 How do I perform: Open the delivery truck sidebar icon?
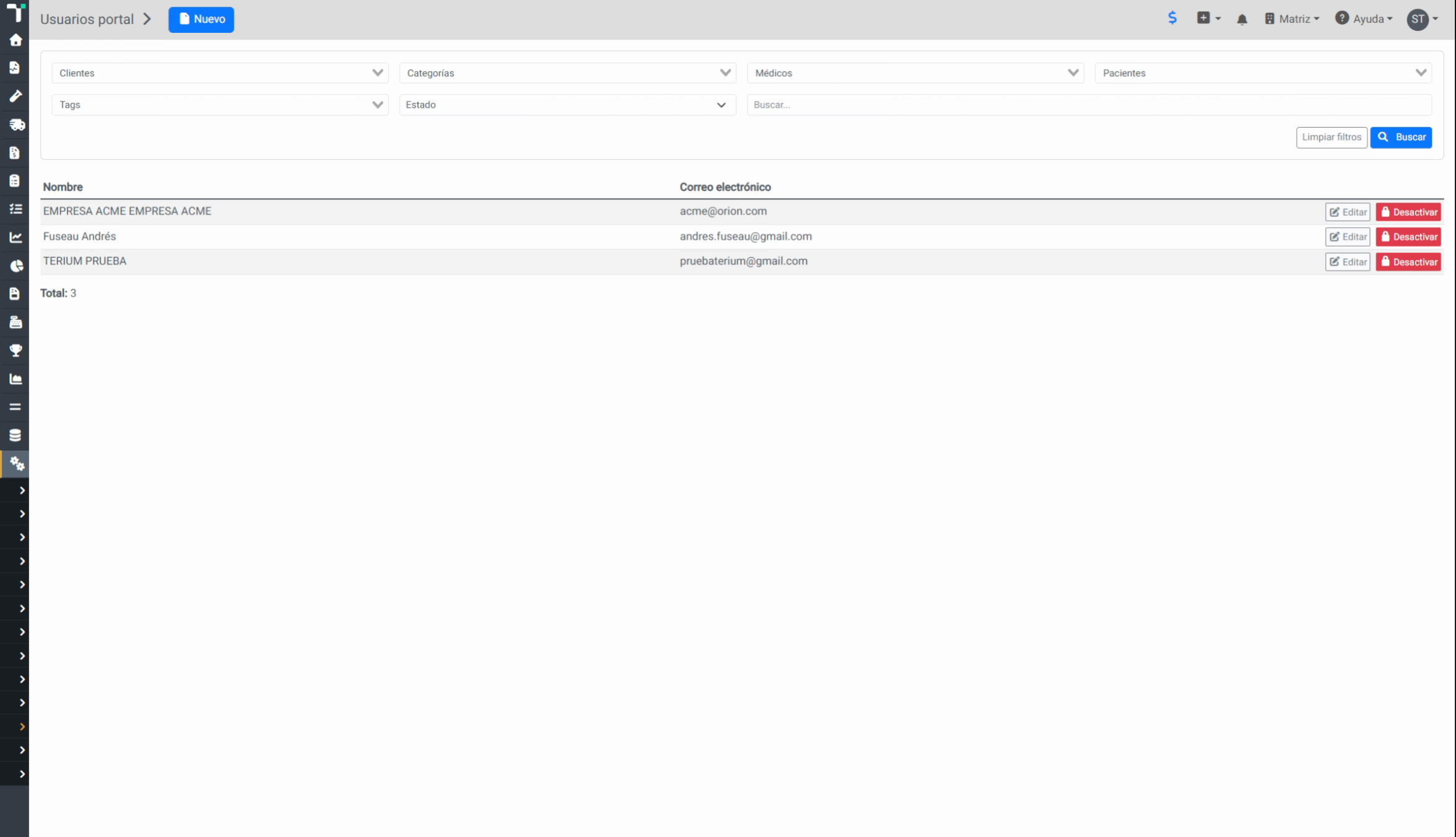click(17, 125)
